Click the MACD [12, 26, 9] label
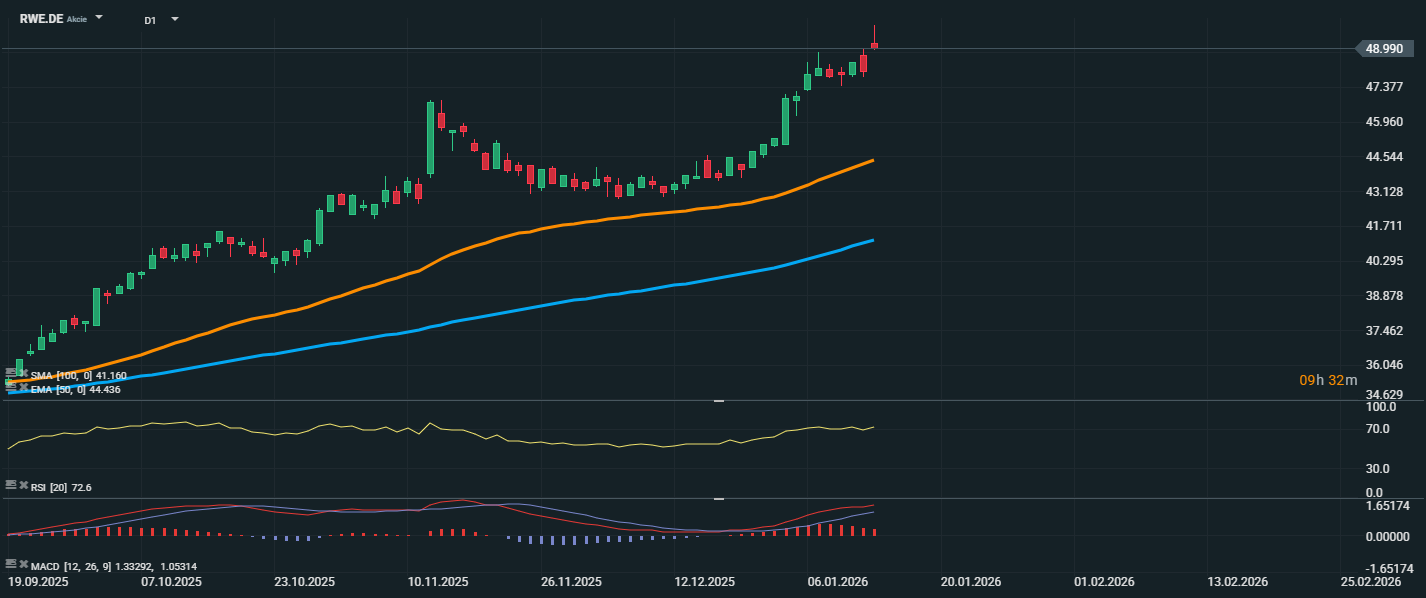Image resolution: width=1426 pixels, height=598 pixels. coord(70,567)
